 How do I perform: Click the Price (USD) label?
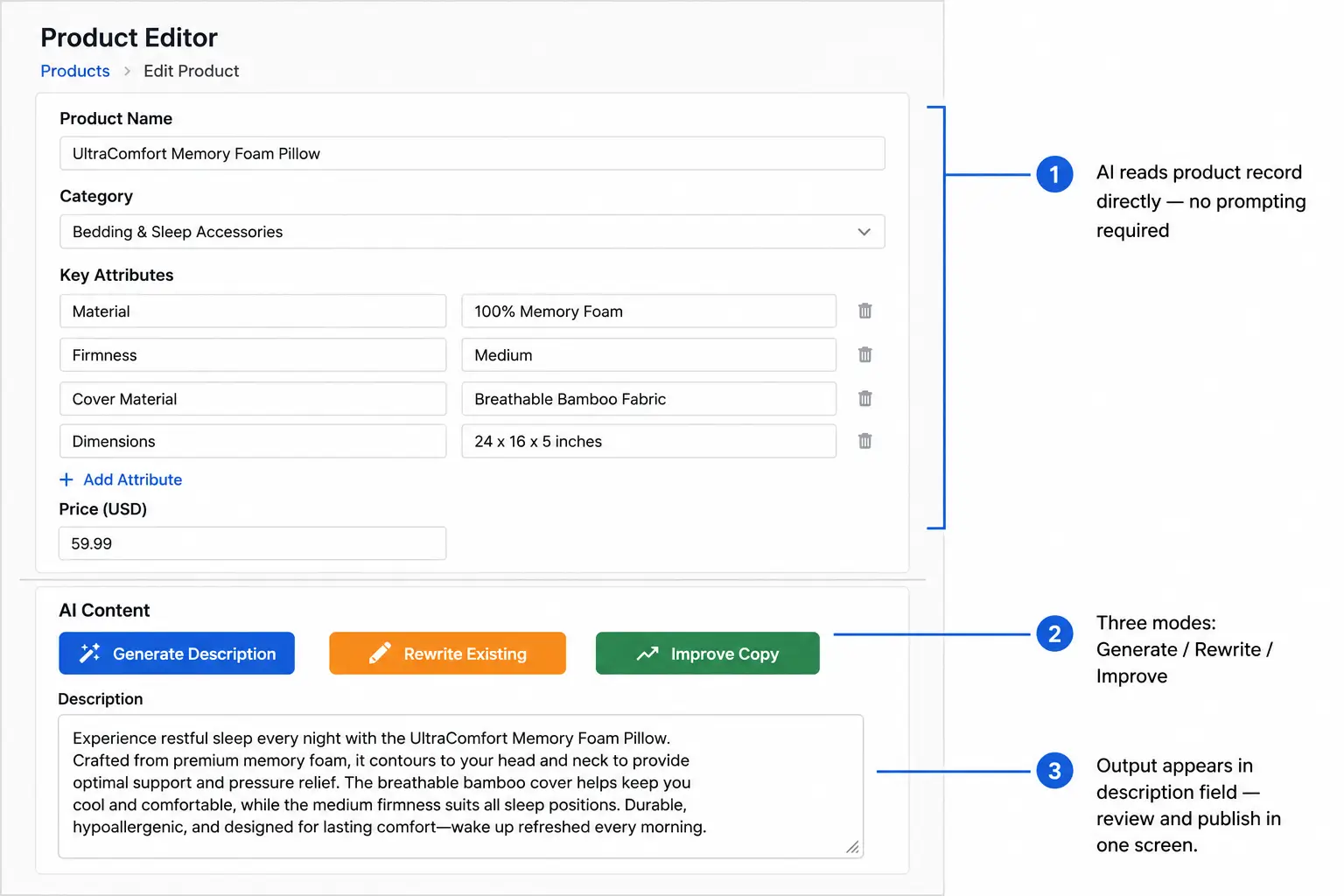point(102,508)
